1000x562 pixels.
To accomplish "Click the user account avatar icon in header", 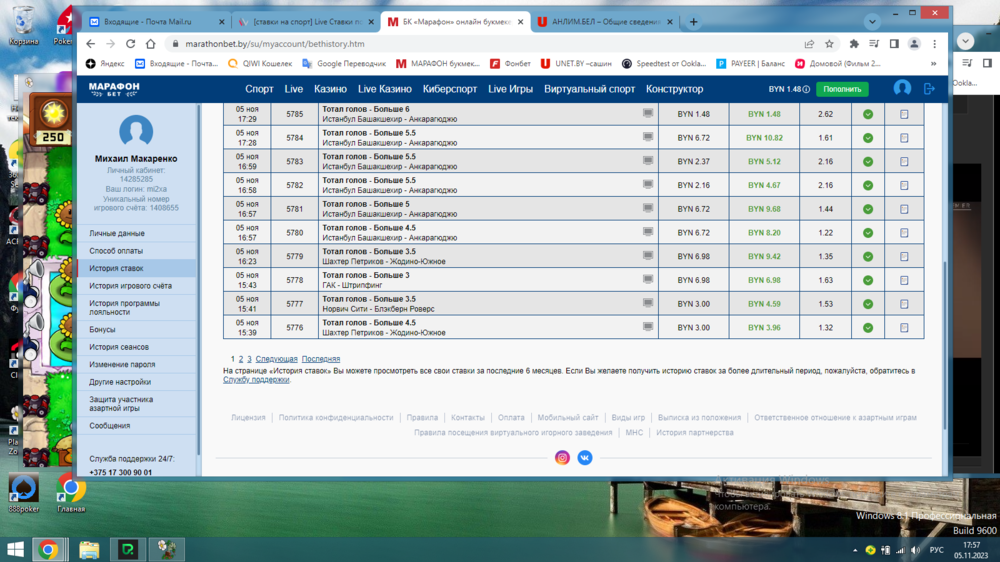I will pyautogui.click(x=902, y=89).
